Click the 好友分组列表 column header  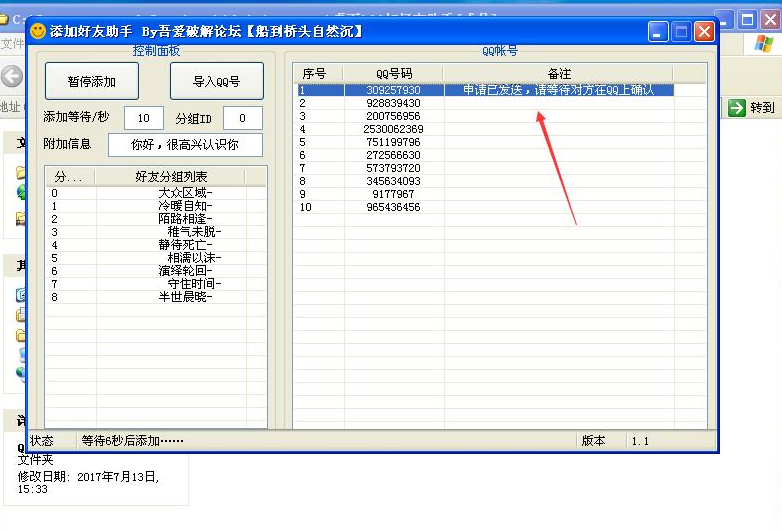pyautogui.click(x=171, y=177)
